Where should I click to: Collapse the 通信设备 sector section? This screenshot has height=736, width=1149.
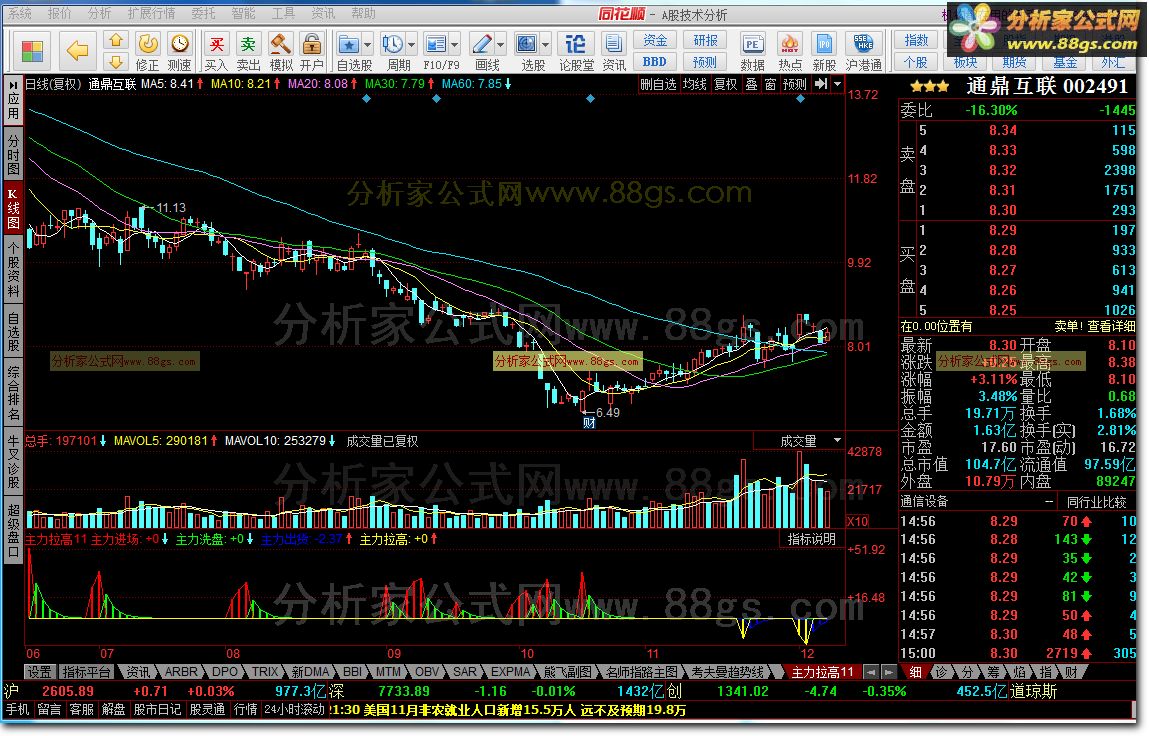tap(1049, 501)
